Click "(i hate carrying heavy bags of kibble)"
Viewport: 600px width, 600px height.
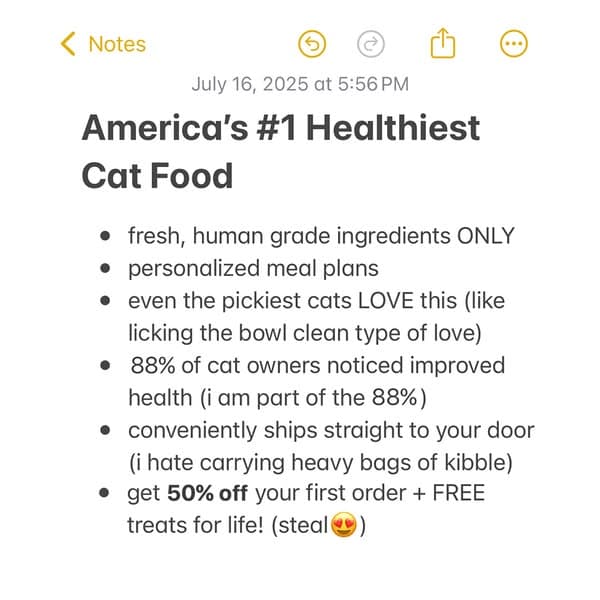coord(318,461)
